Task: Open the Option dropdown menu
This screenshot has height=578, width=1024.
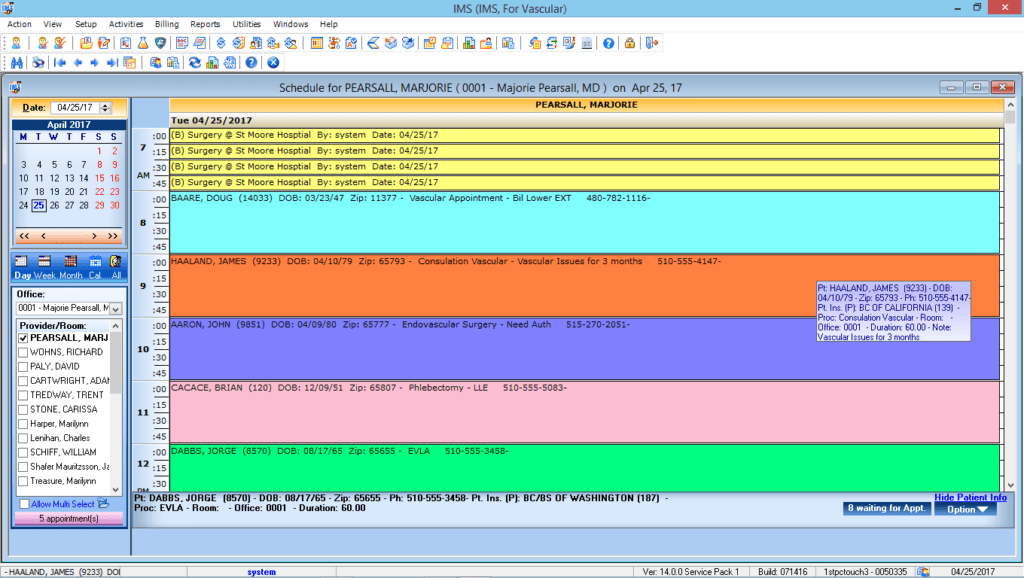Action: tap(963, 509)
